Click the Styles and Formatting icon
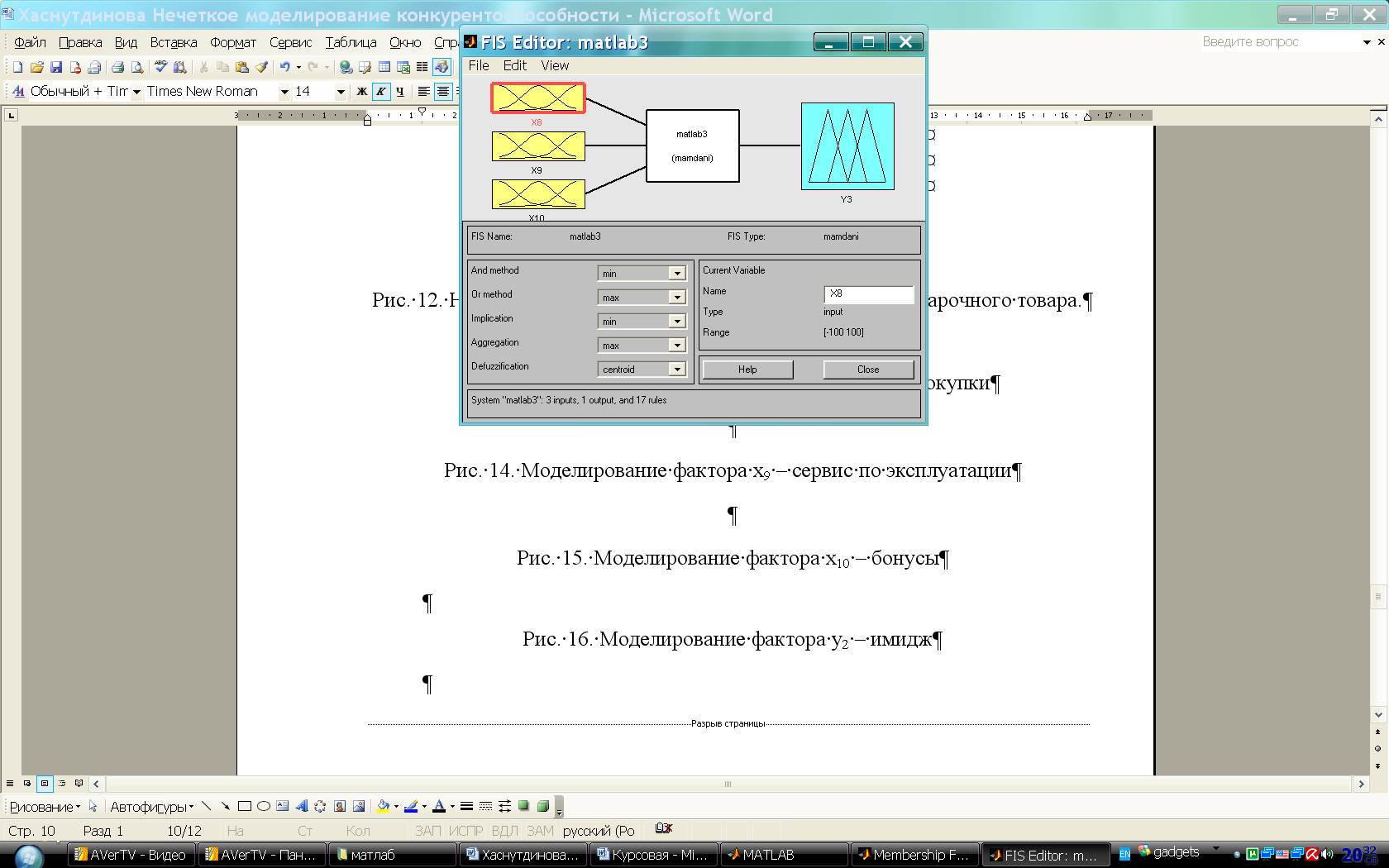Image resolution: width=1389 pixels, height=868 pixels. 18,91
